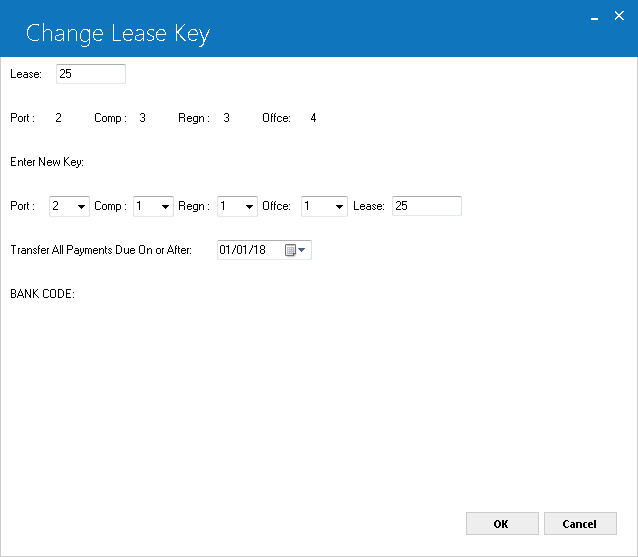The height and width of the screenshot is (557, 638).
Task: Click the Enter New Key label
Action: click(47, 162)
